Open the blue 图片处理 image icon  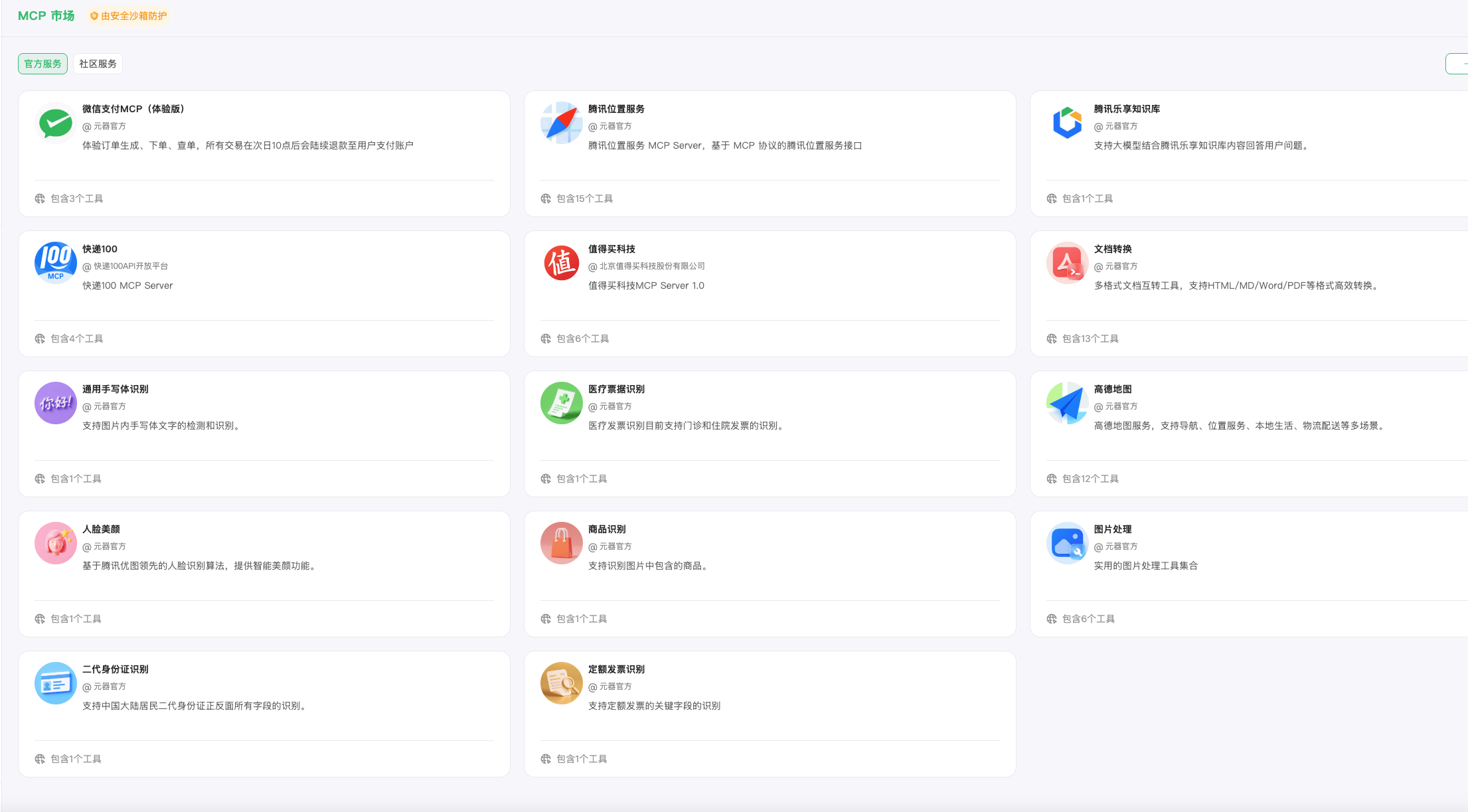coord(1068,543)
